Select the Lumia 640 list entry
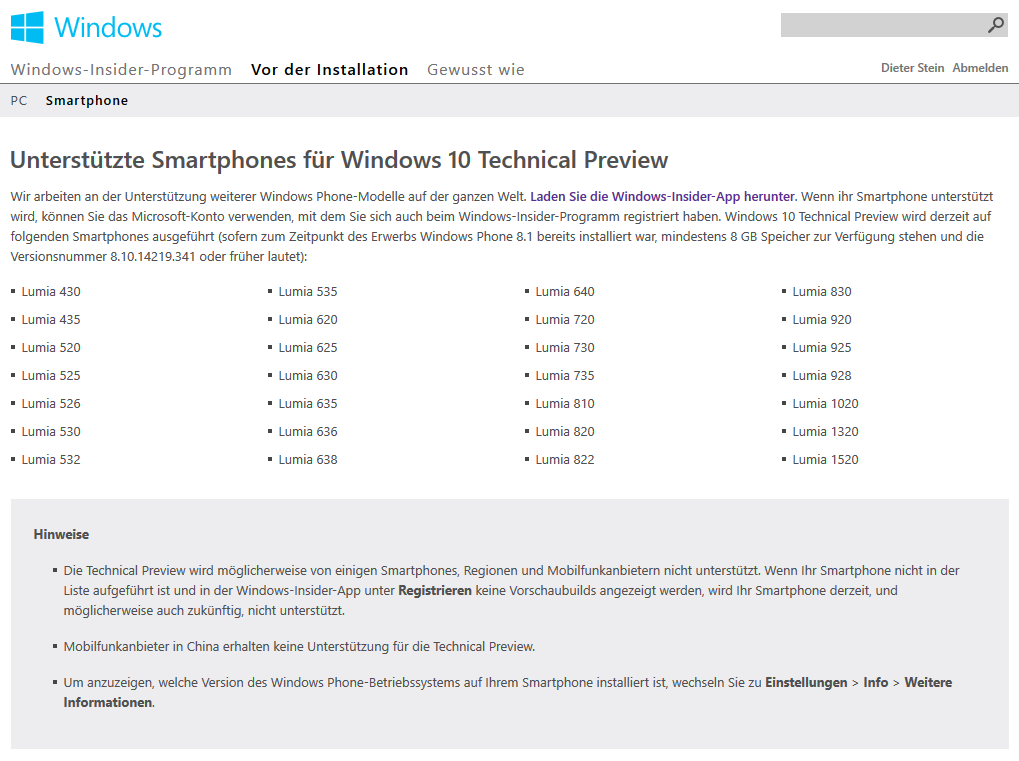Image resolution: width=1019 pixels, height=761 pixels. click(x=565, y=292)
